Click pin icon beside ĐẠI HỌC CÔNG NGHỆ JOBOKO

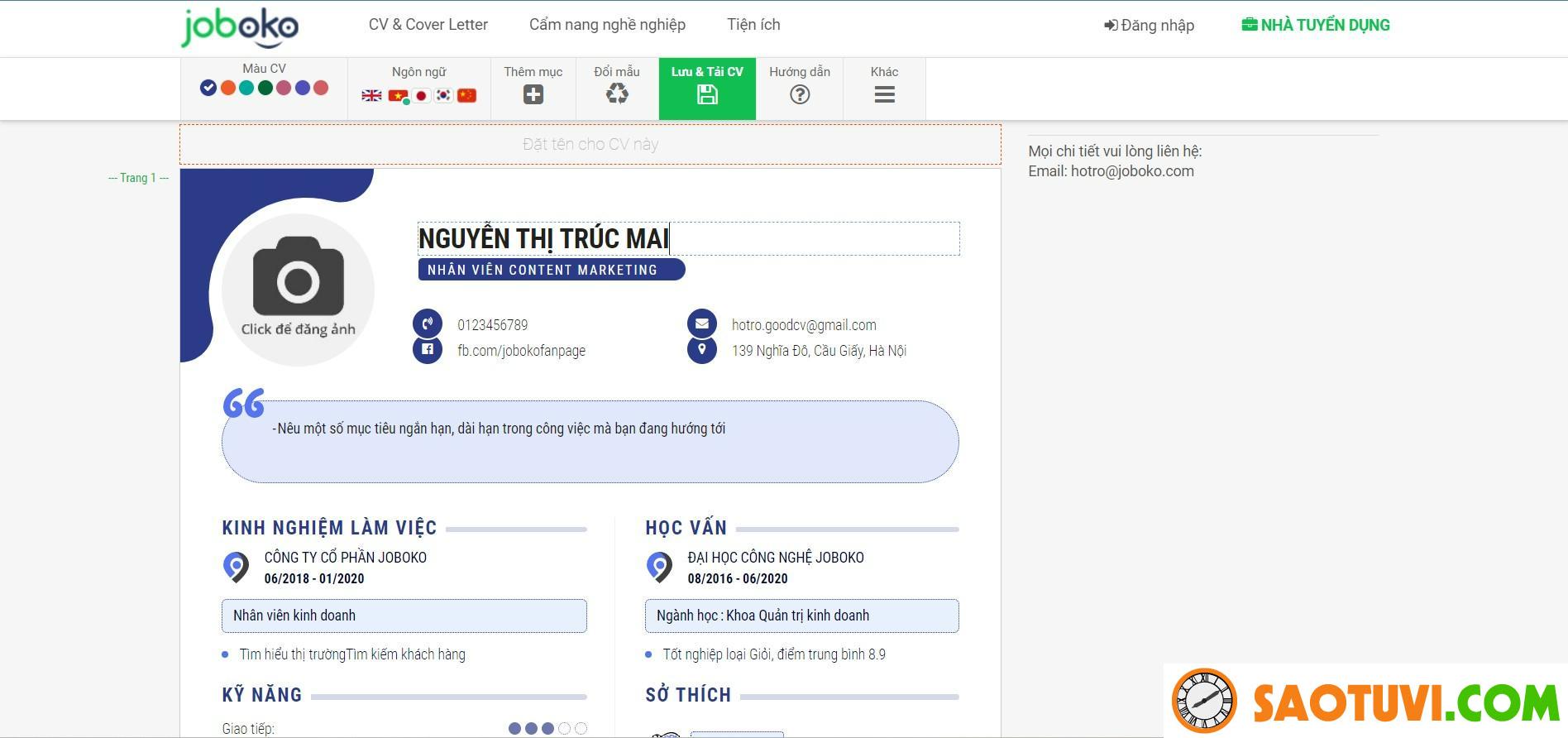(659, 568)
